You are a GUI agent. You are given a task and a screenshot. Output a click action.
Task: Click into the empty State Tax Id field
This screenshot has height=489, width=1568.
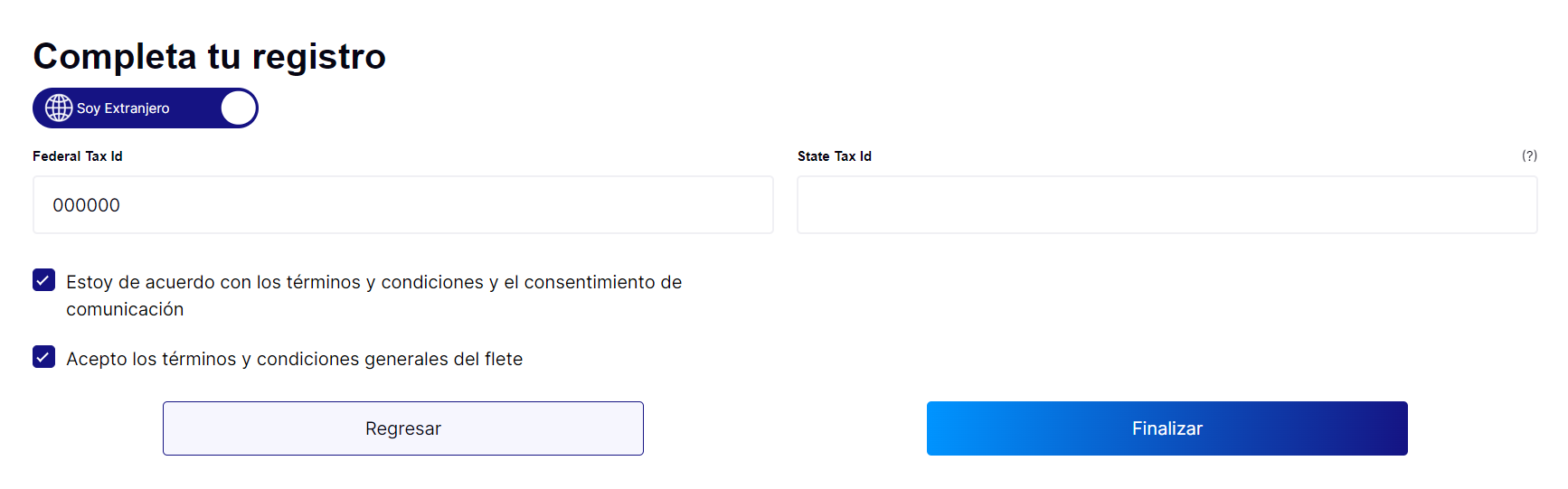coord(1167,205)
